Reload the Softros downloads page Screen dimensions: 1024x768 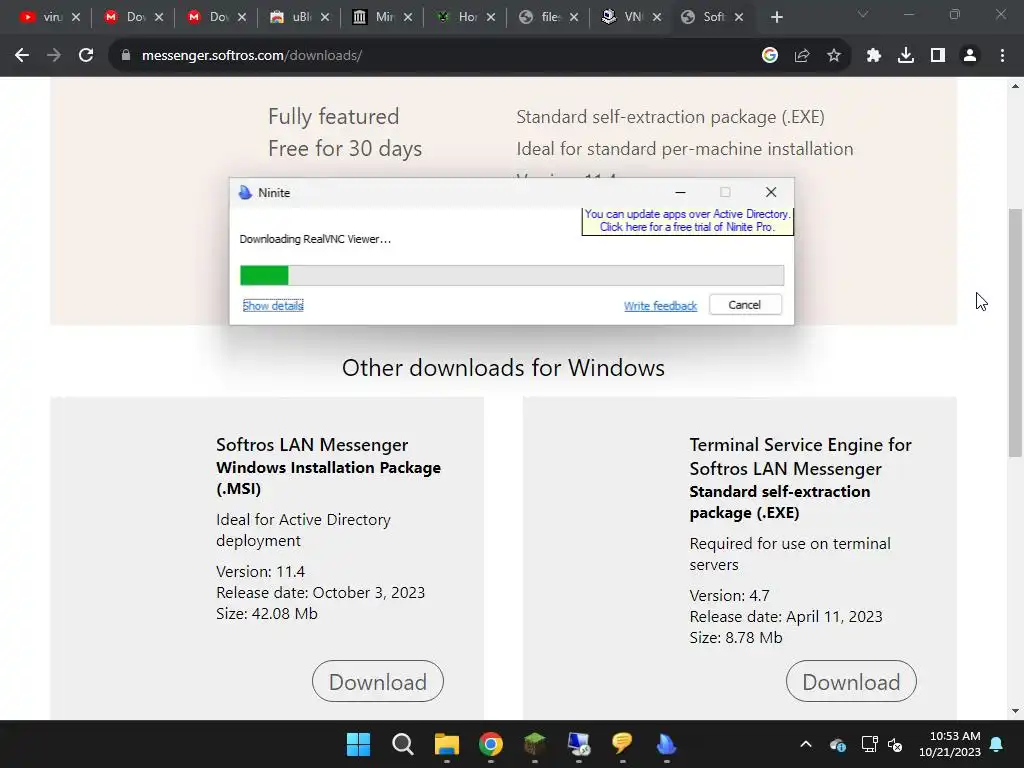pos(86,56)
